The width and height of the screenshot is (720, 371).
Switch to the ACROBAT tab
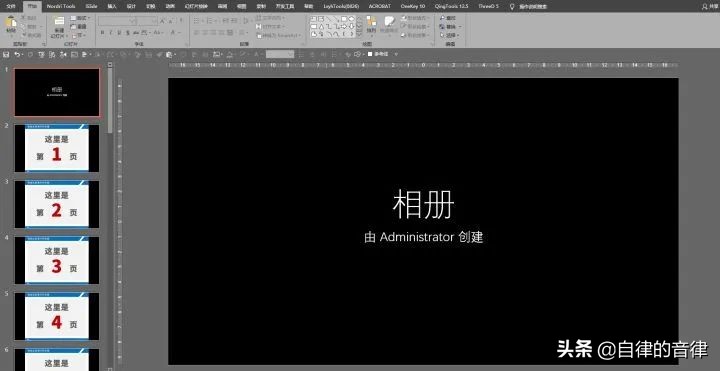[380, 6]
